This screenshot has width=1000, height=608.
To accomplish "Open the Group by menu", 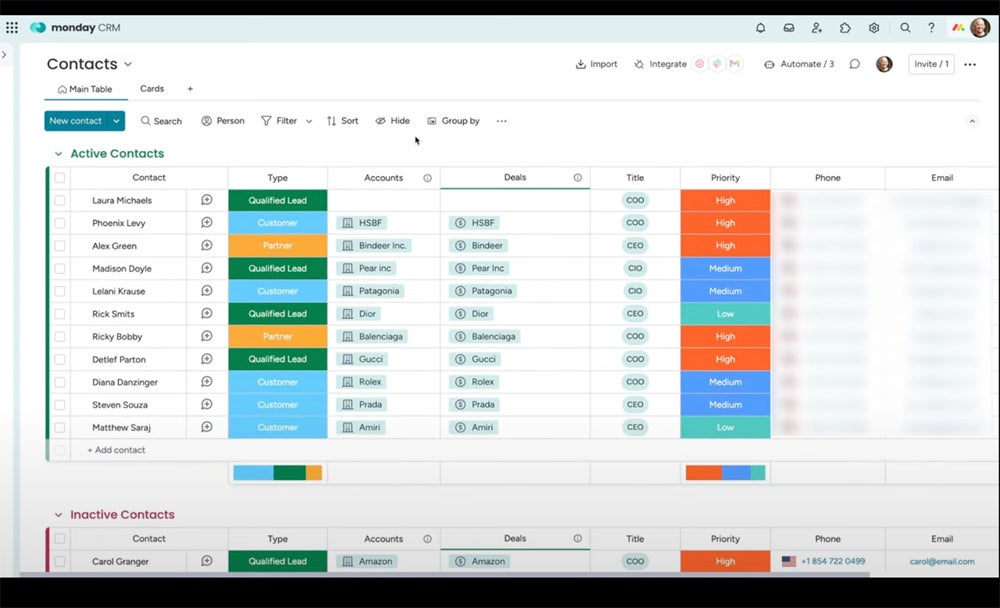I will tap(453, 121).
